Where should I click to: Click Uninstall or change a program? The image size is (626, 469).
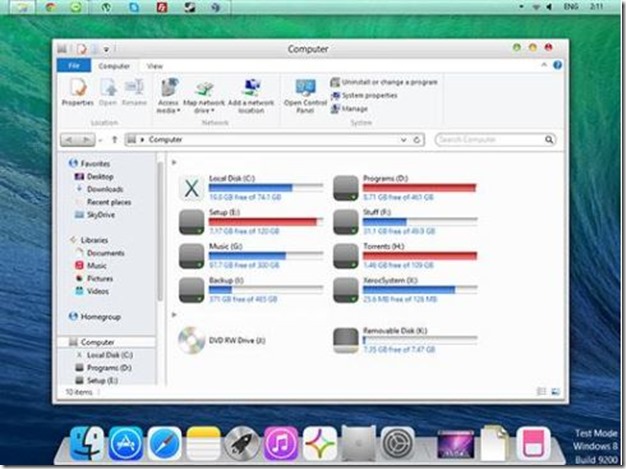click(384, 82)
